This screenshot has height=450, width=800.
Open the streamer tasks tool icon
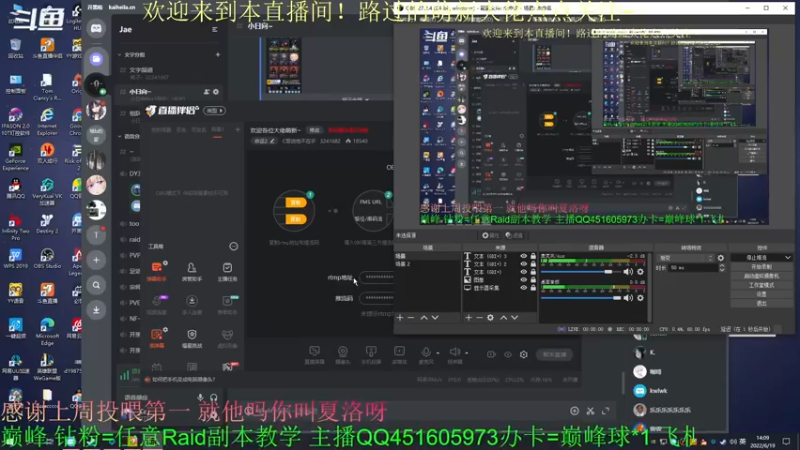tap(227, 271)
